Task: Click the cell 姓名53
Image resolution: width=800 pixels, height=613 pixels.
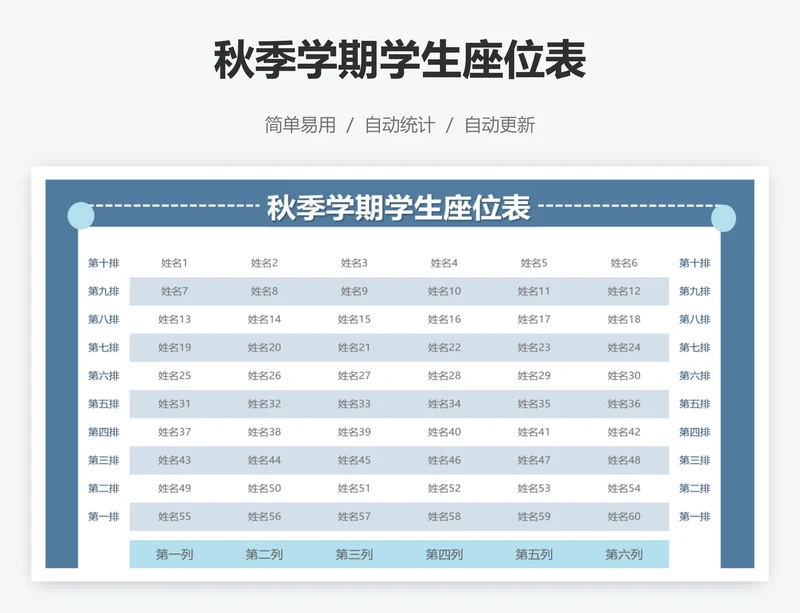Action: pos(534,488)
